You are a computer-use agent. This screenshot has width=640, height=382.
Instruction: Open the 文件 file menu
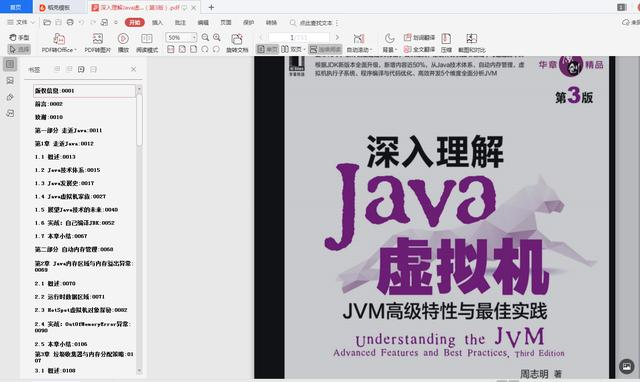[x=21, y=22]
